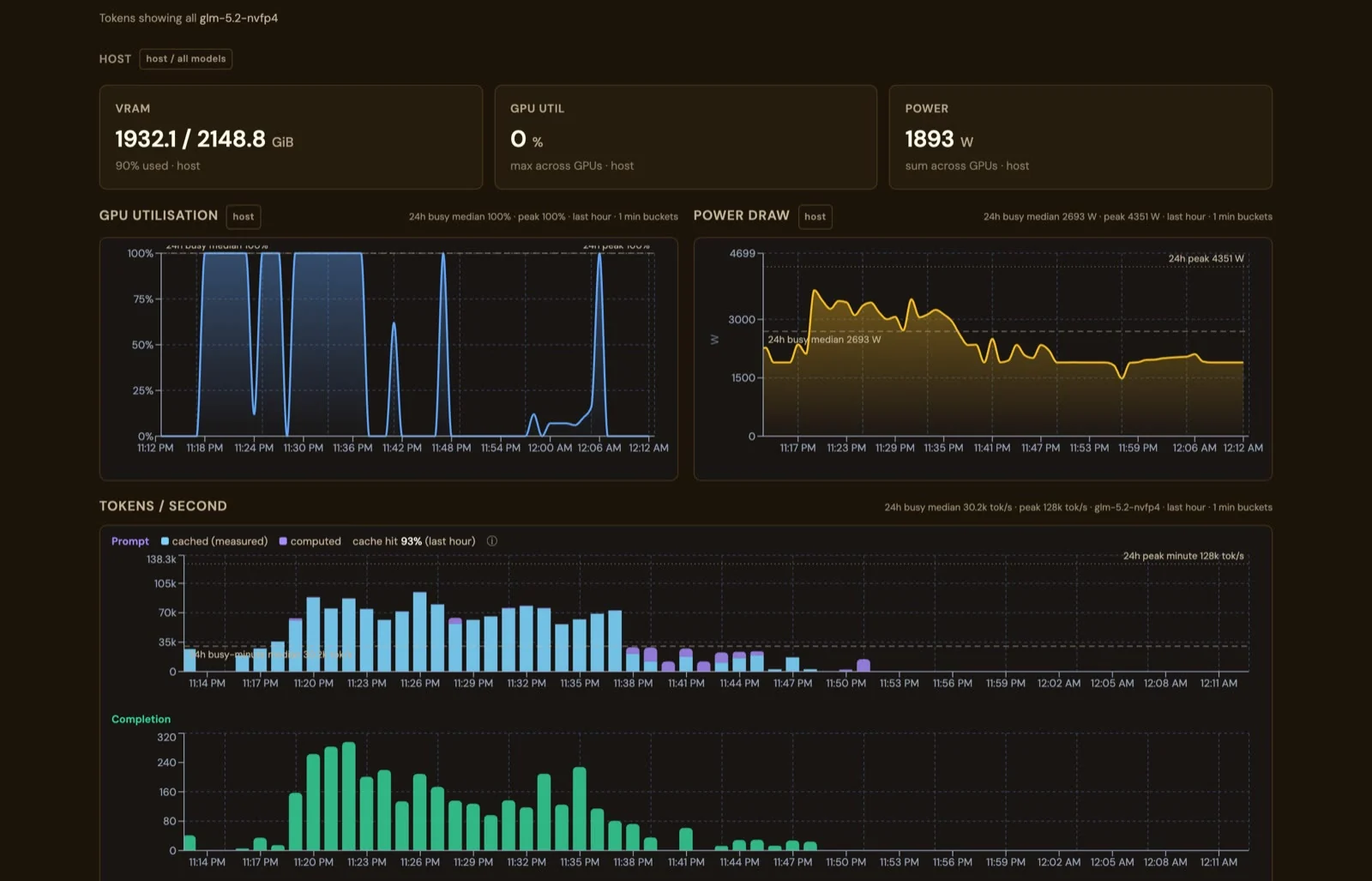Select the "Prompt" chart label
Viewport: 1372px width, 881px height.
[x=130, y=541]
